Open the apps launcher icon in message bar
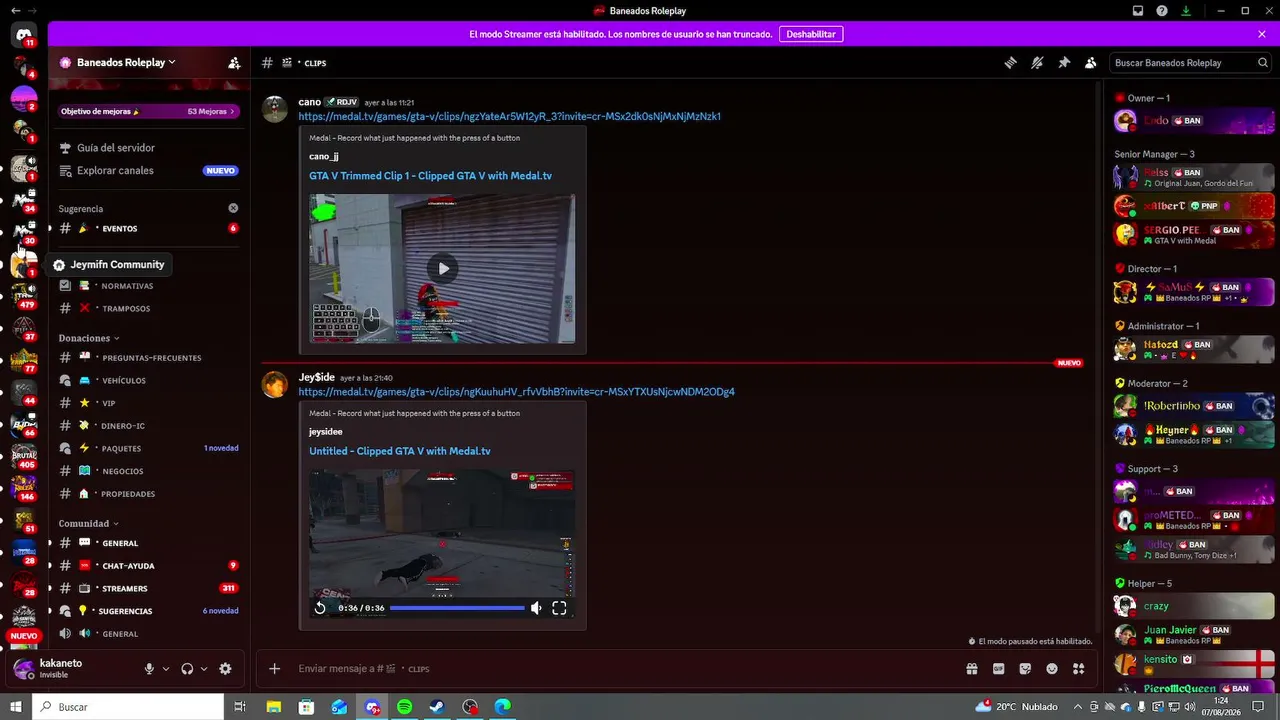This screenshot has width=1280, height=720. tap(1079, 669)
